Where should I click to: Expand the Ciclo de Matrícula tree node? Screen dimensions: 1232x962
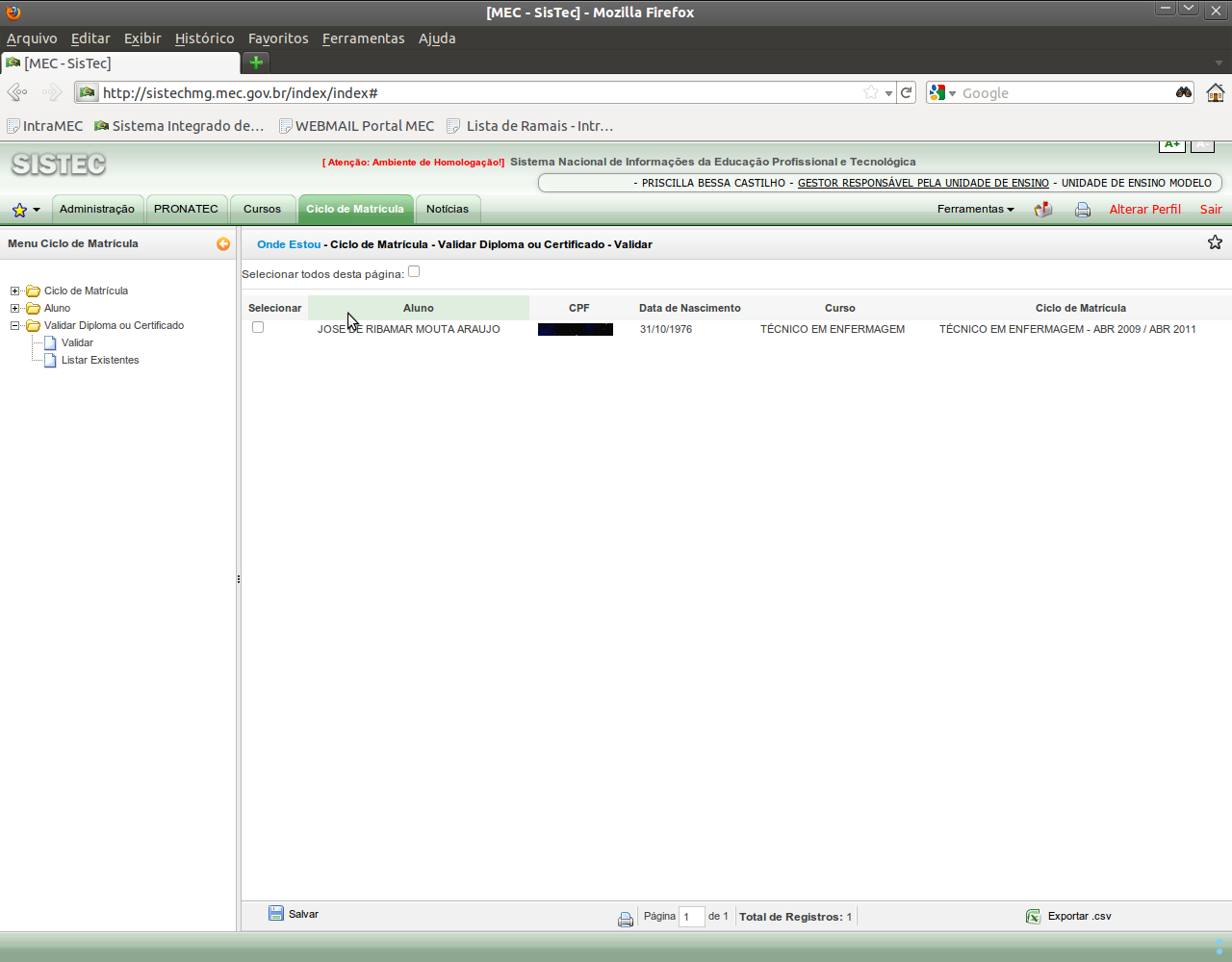point(15,291)
